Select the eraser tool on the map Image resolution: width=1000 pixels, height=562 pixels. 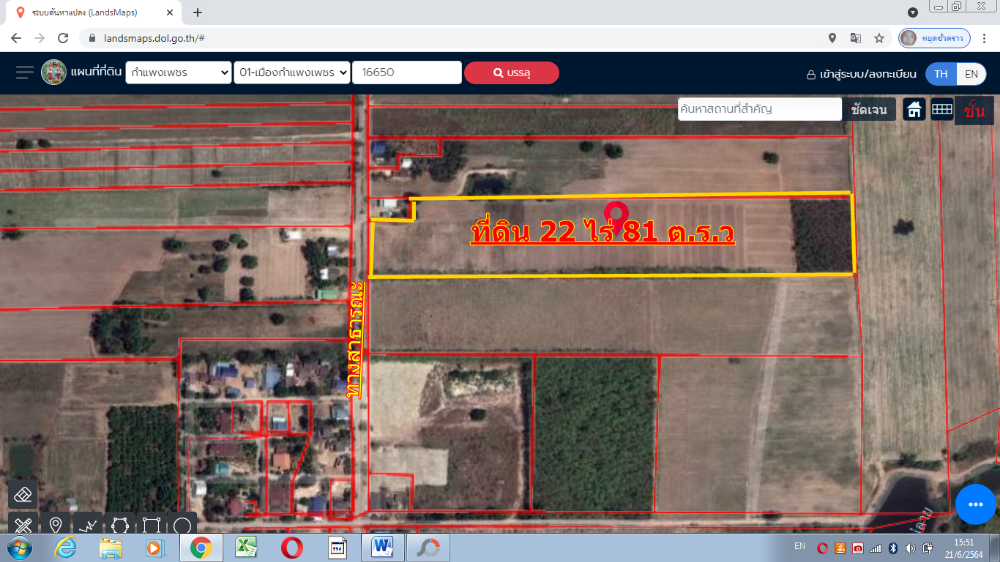point(23,495)
